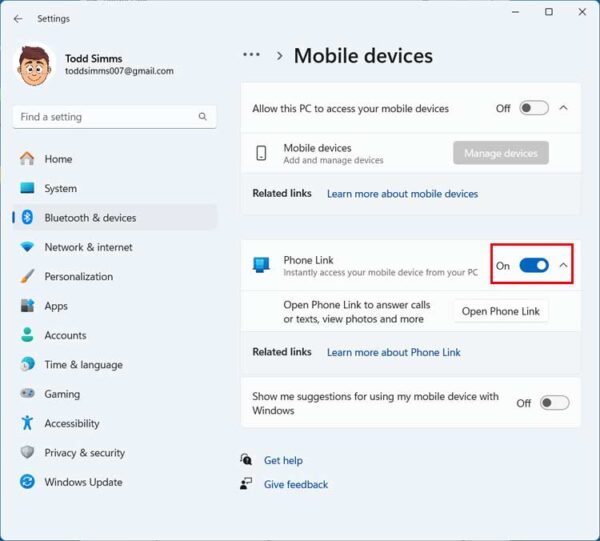Open Todd Simms profile avatar
600x541 pixels.
coord(34,66)
